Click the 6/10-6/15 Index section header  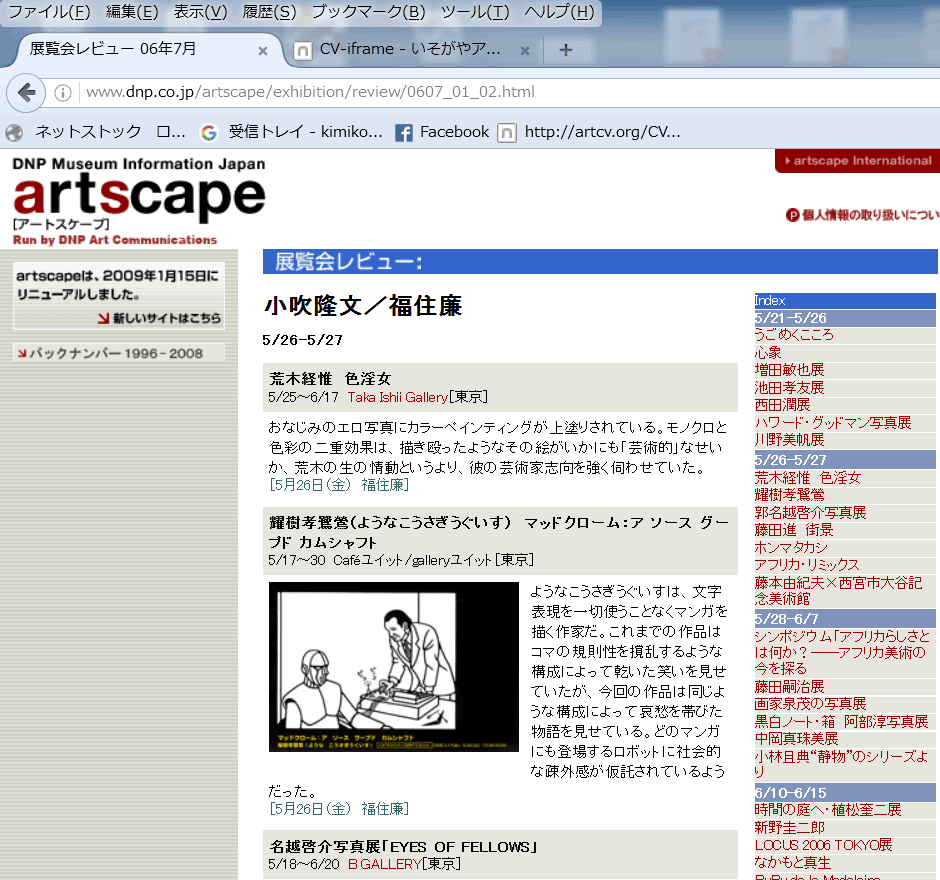(845, 792)
